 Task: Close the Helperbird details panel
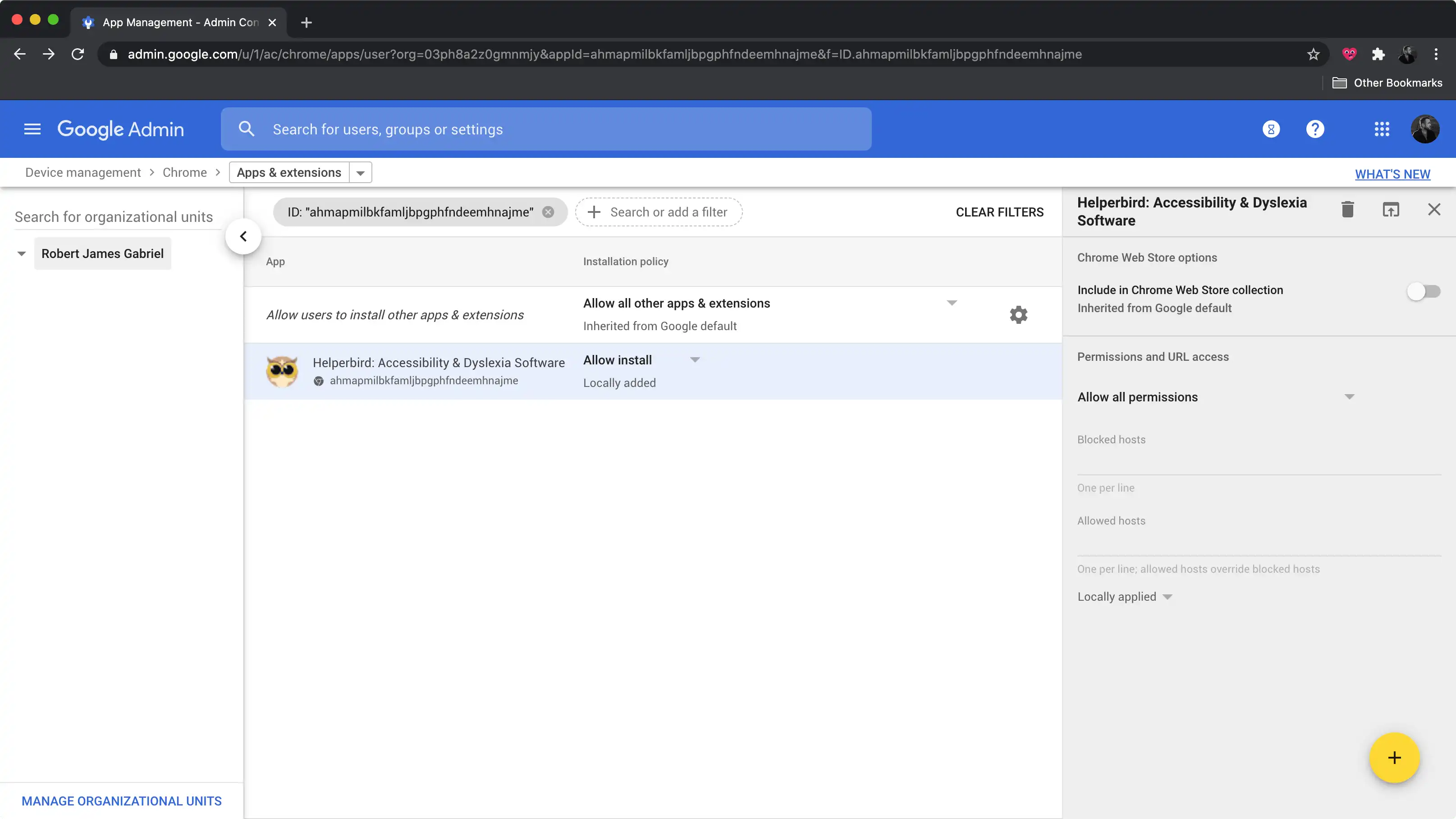pyautogui.click(x=1434, y=209)
